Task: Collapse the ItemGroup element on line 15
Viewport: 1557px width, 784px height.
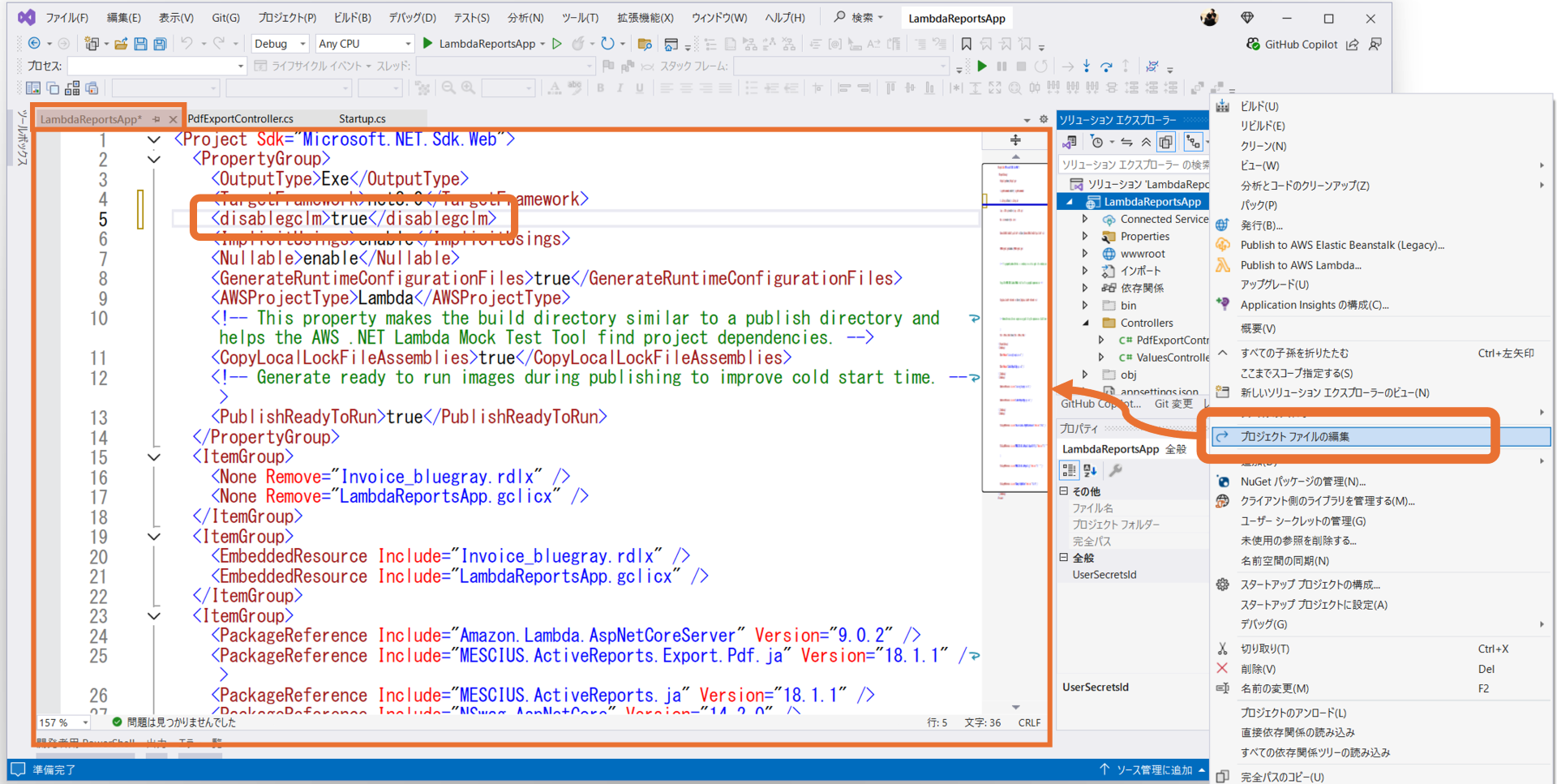Action: [x=153, y=457]
